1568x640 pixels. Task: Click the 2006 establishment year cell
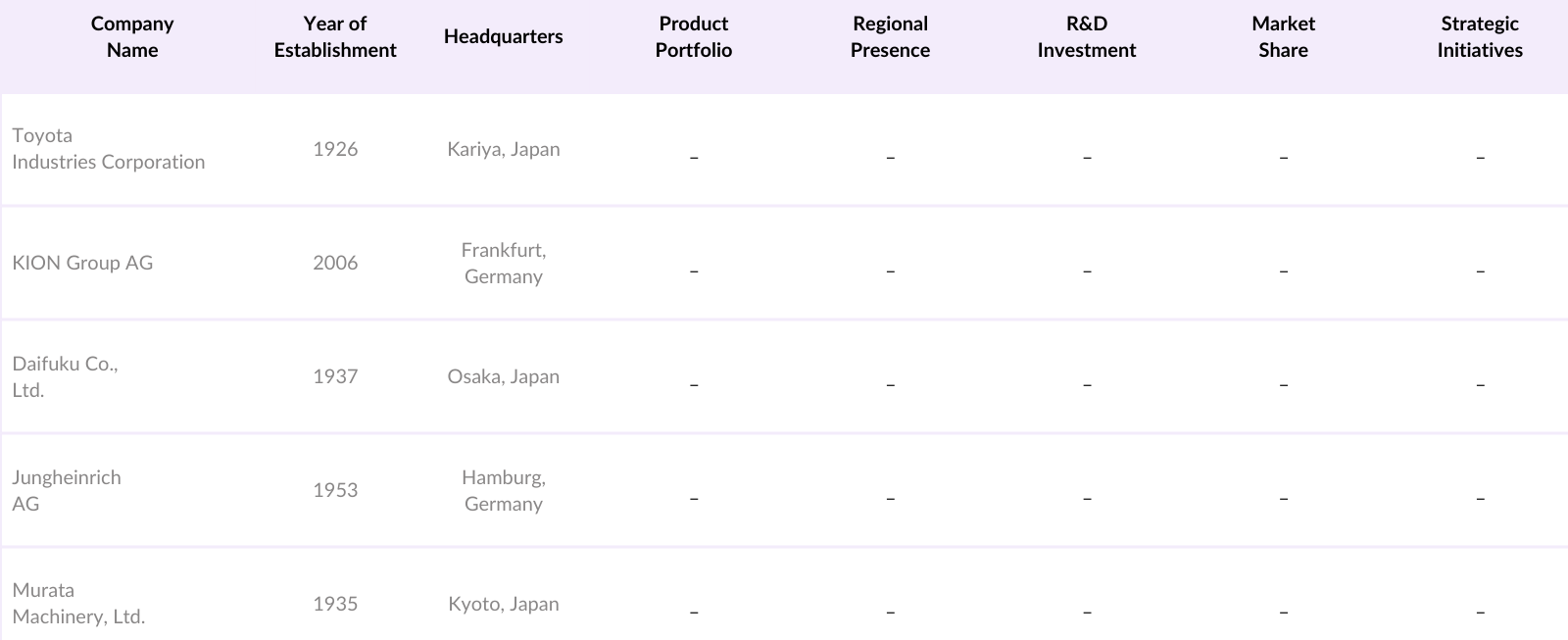point(335,263)
